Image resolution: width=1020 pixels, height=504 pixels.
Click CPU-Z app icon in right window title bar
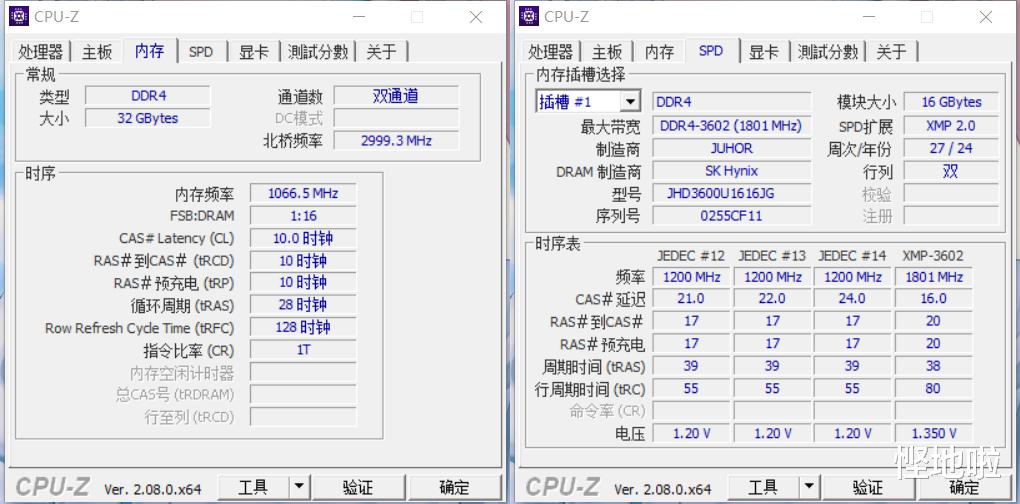coord(529,16)
